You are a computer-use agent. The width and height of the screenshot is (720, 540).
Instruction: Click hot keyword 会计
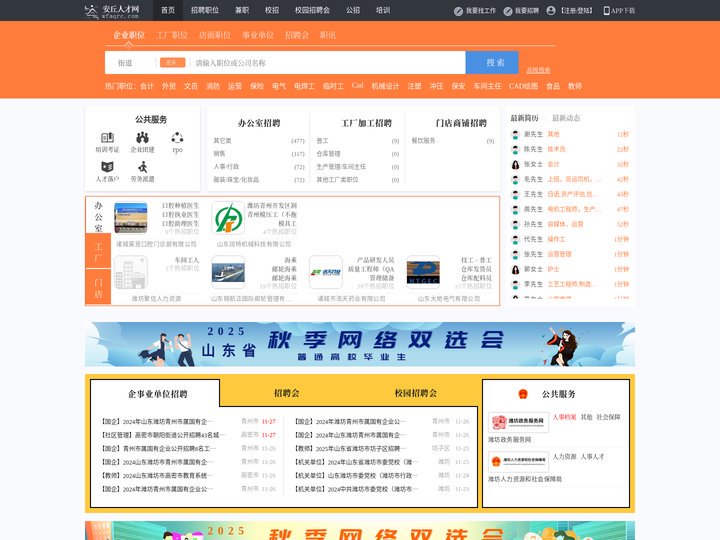(147, 86)
